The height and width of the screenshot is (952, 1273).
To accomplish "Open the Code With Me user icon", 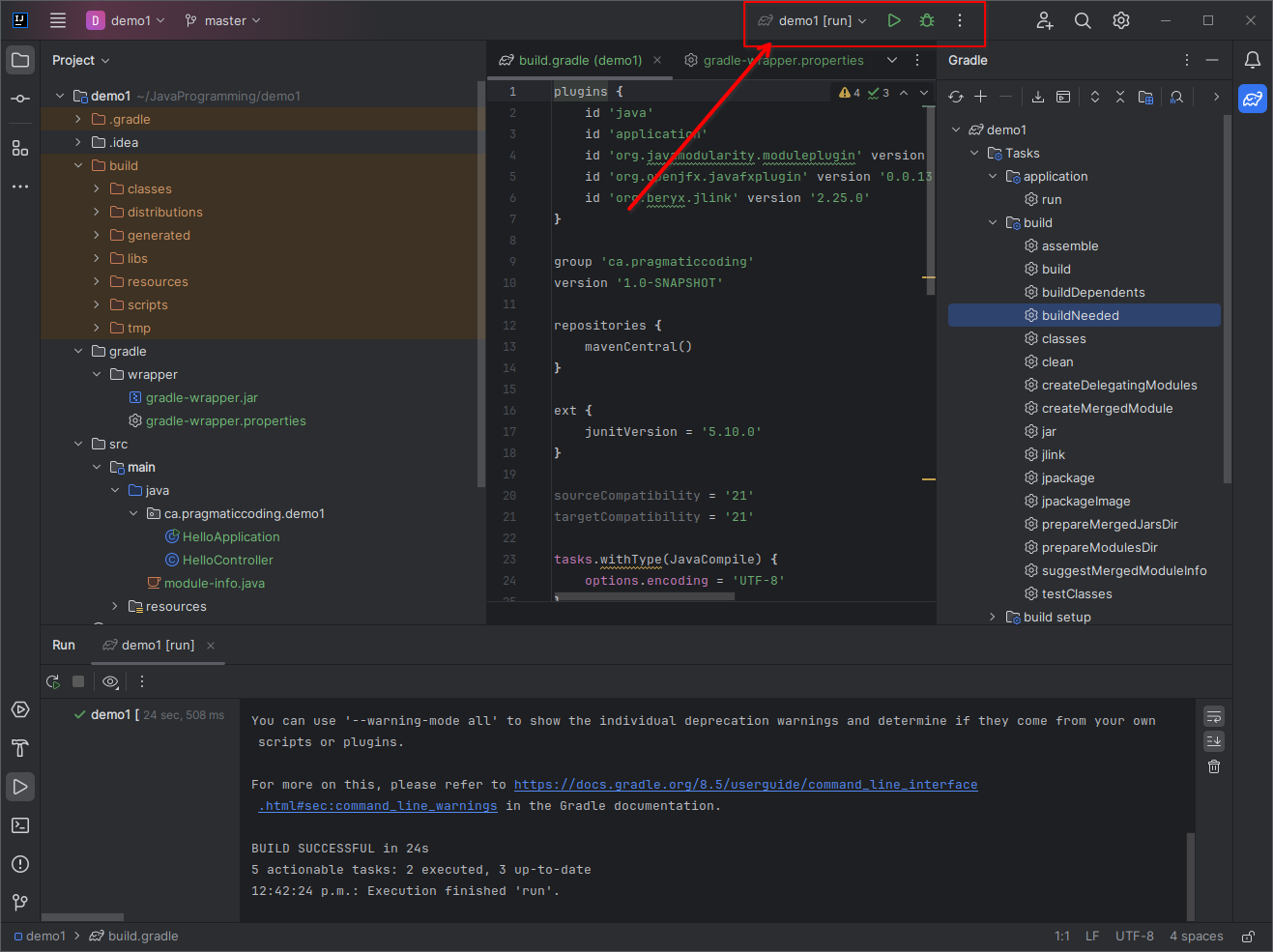I will pyautogui.click(x=1045, y=20).
